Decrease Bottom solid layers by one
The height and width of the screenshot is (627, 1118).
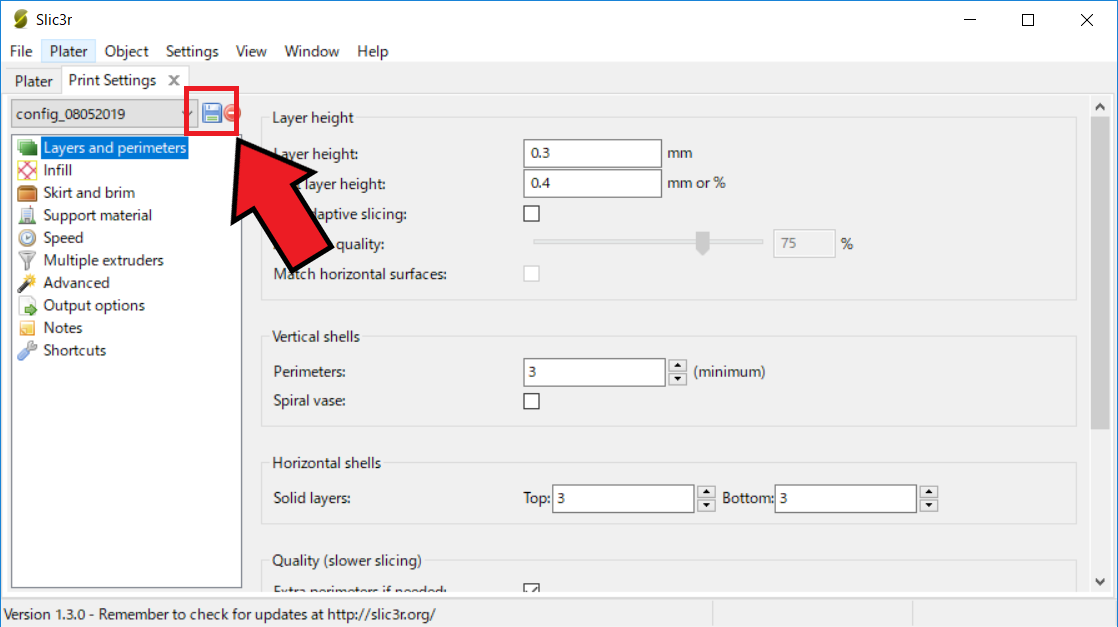[x=928, y=505]
